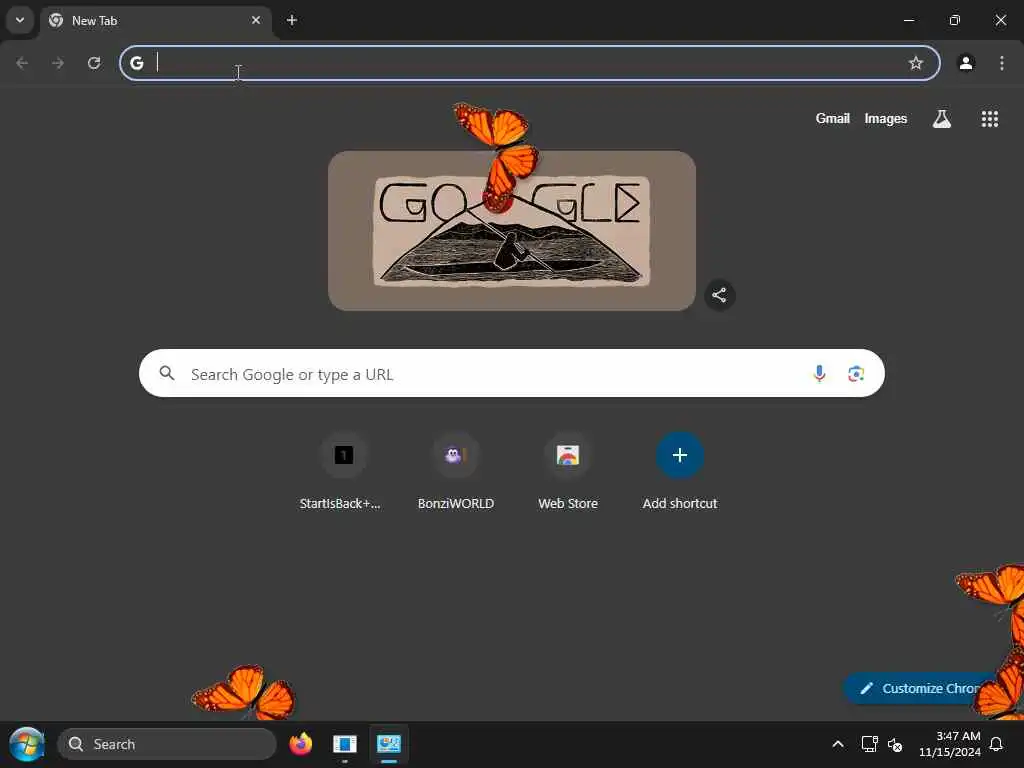Viewport: 1024px width, 768px height.
Task: Open the blue window app on taskbar
Action: [345, 744]
